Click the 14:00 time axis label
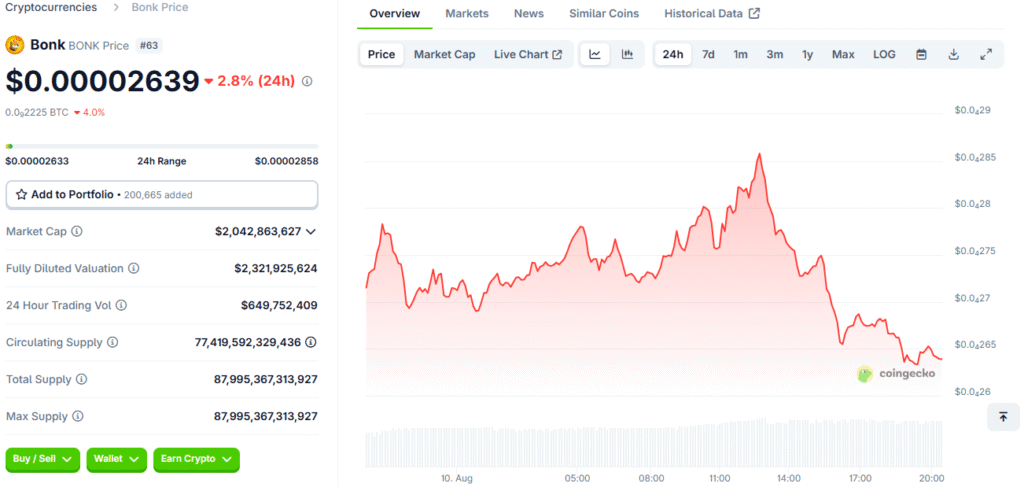Viewport: 1024px width, 487px height. [x=789, y=479]
